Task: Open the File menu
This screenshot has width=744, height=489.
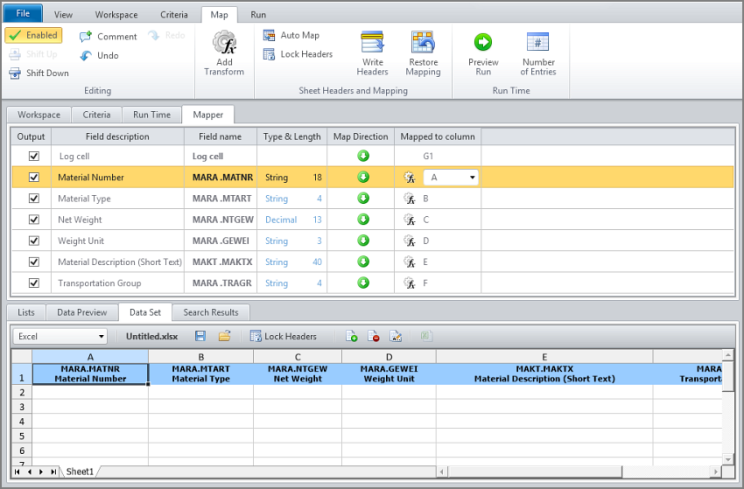Action: 23,15
